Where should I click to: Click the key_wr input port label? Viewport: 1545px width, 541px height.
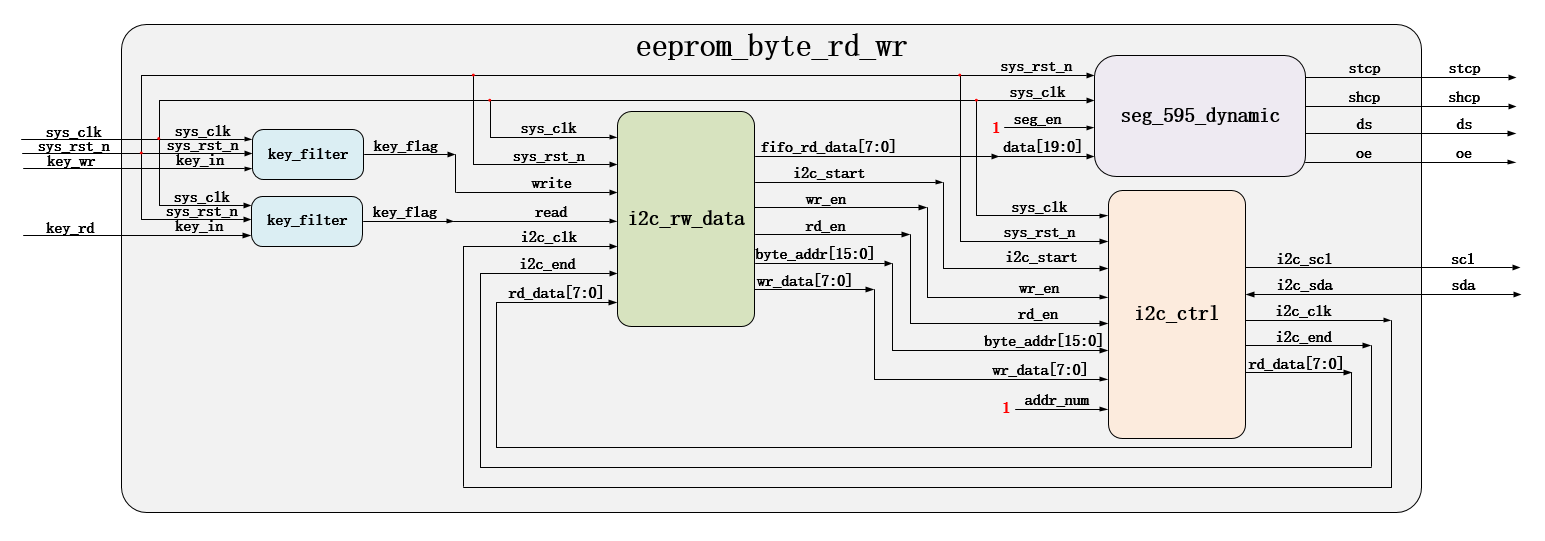71,161
